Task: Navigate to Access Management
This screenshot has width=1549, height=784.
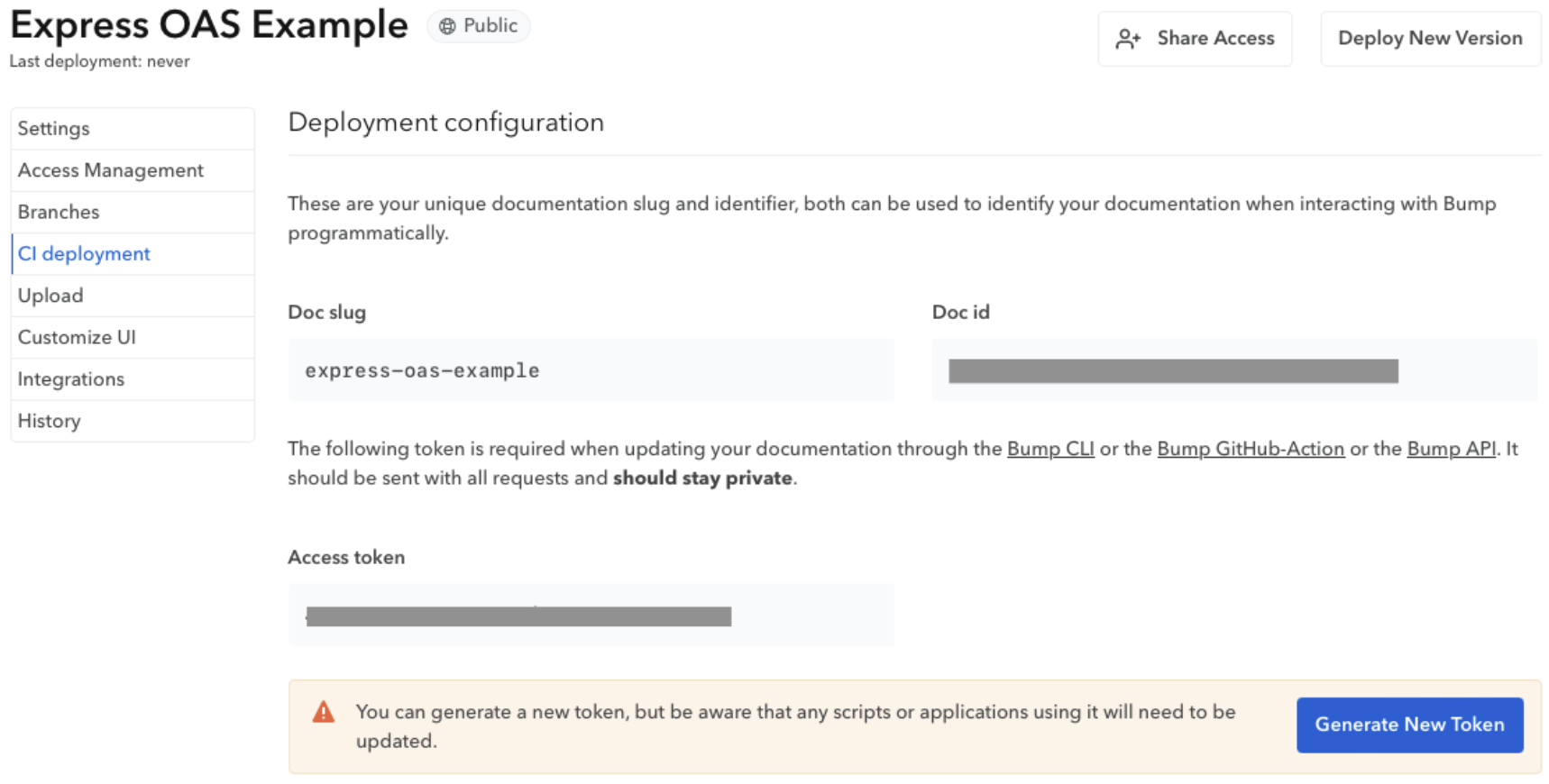Action: click(109, 169)
